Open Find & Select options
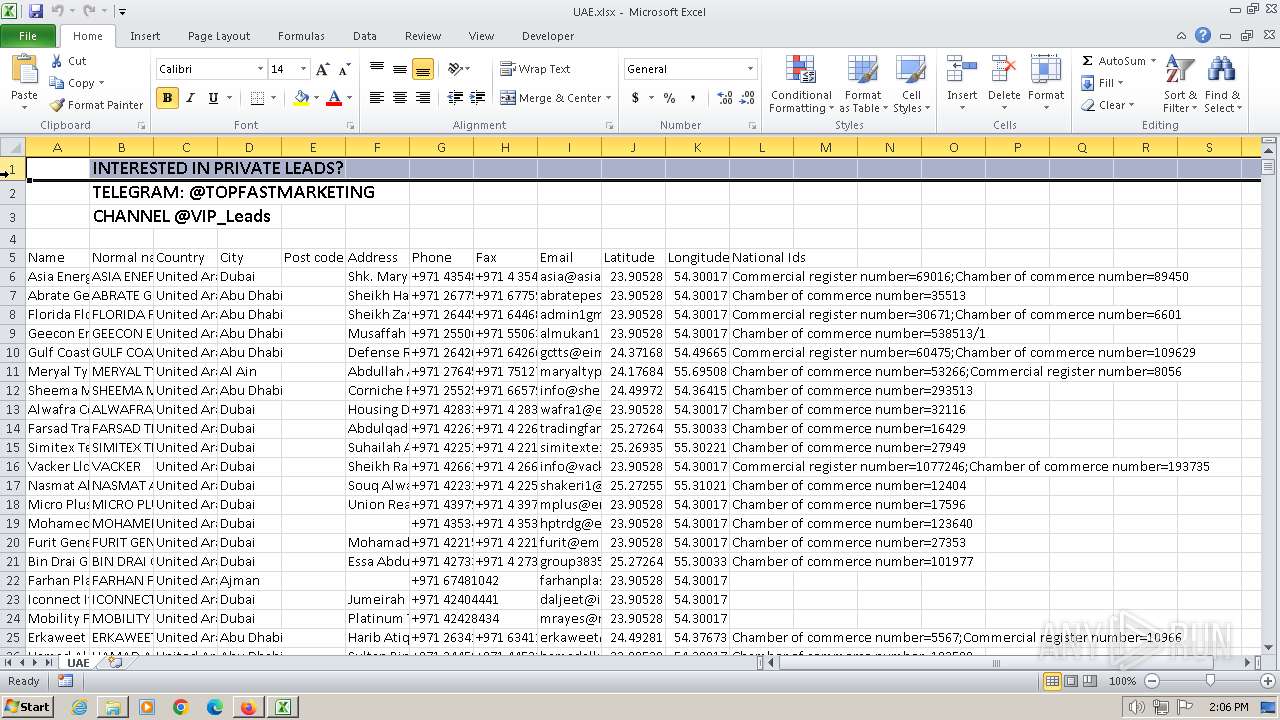The image size is (1280, 720). coord(1222,86)
